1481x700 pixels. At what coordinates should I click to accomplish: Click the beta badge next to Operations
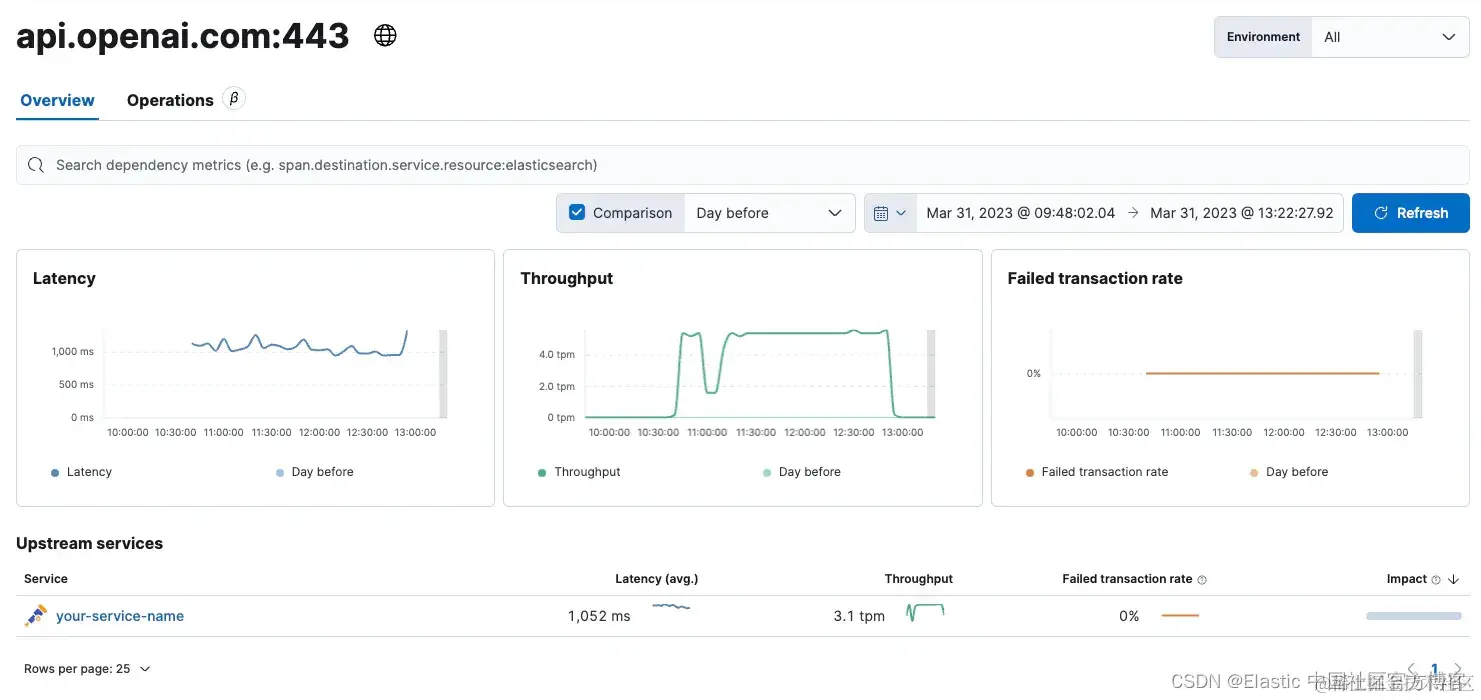coord(234,98)
